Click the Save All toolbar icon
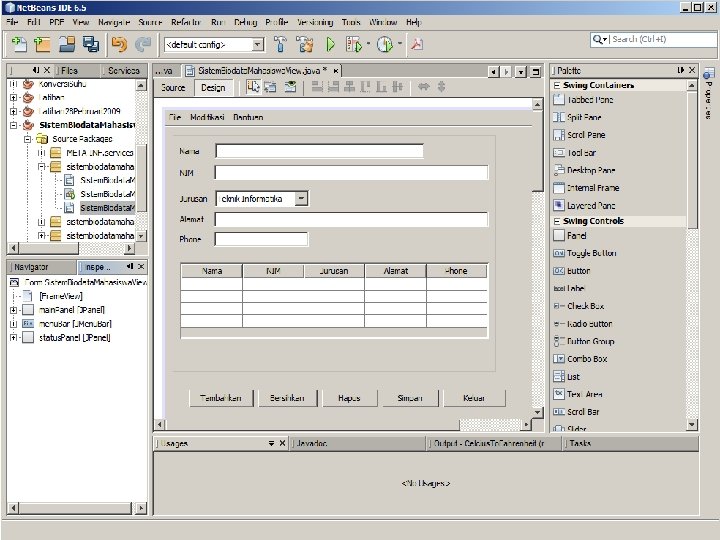 [91, 44]
